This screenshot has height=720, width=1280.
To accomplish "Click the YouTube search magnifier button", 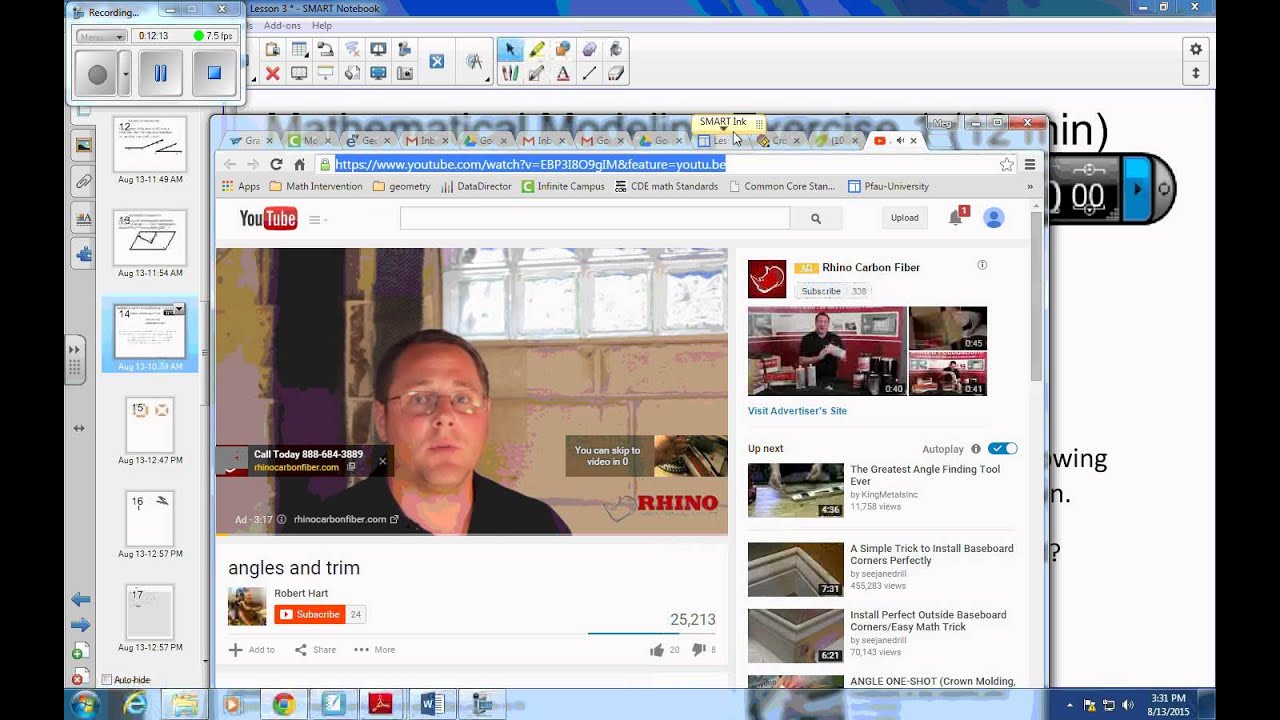I will [816, 218].
